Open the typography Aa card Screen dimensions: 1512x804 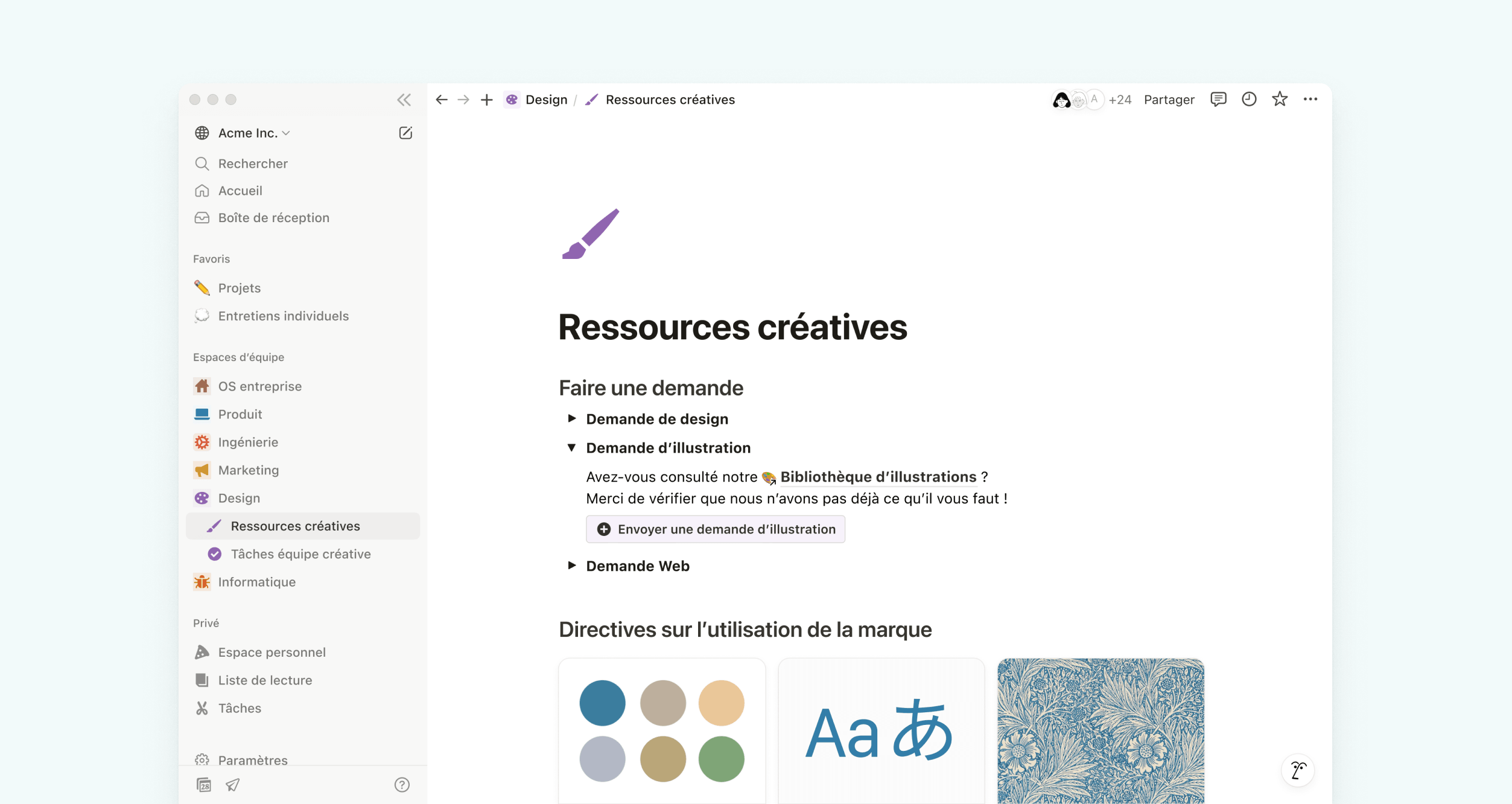(881, 731)
